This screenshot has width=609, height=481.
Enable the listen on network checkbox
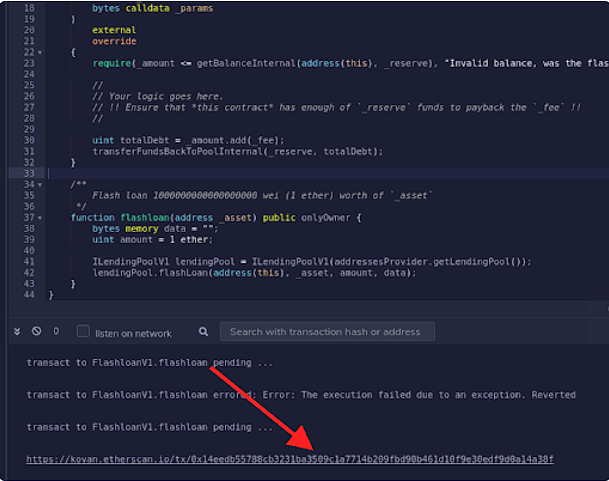(83, 331)
